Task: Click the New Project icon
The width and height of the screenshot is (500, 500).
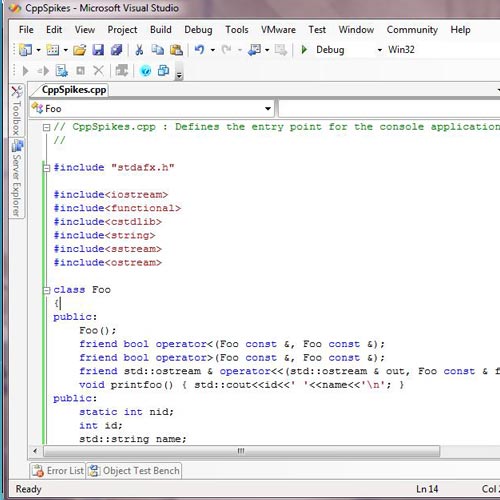Action: (x=25, y=50)
